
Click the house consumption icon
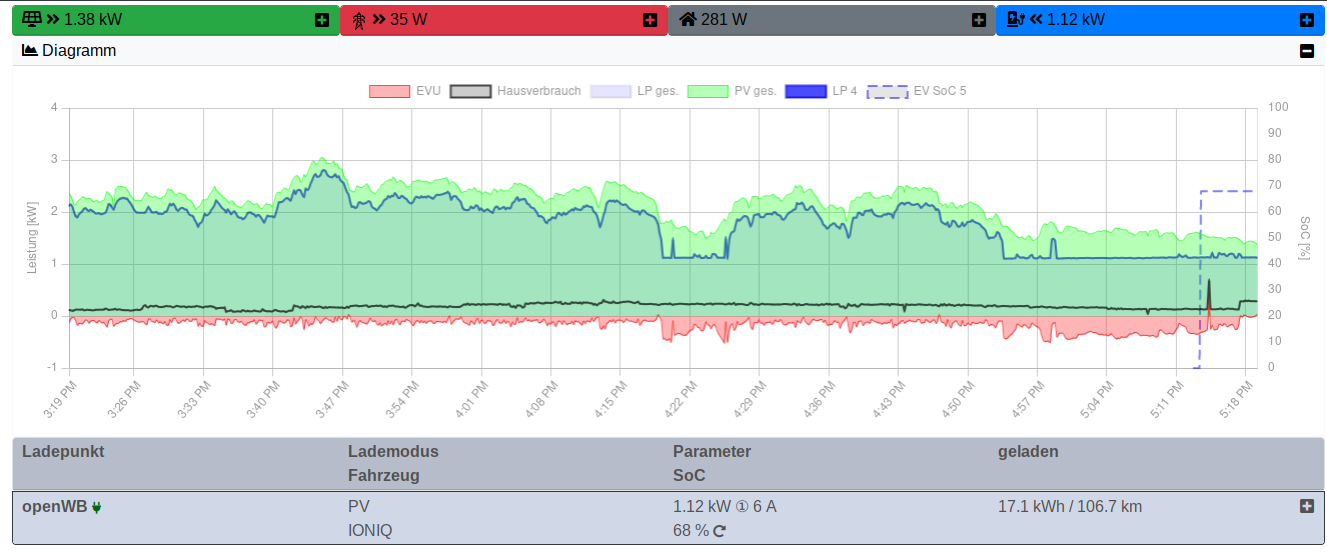click(687, 19)
